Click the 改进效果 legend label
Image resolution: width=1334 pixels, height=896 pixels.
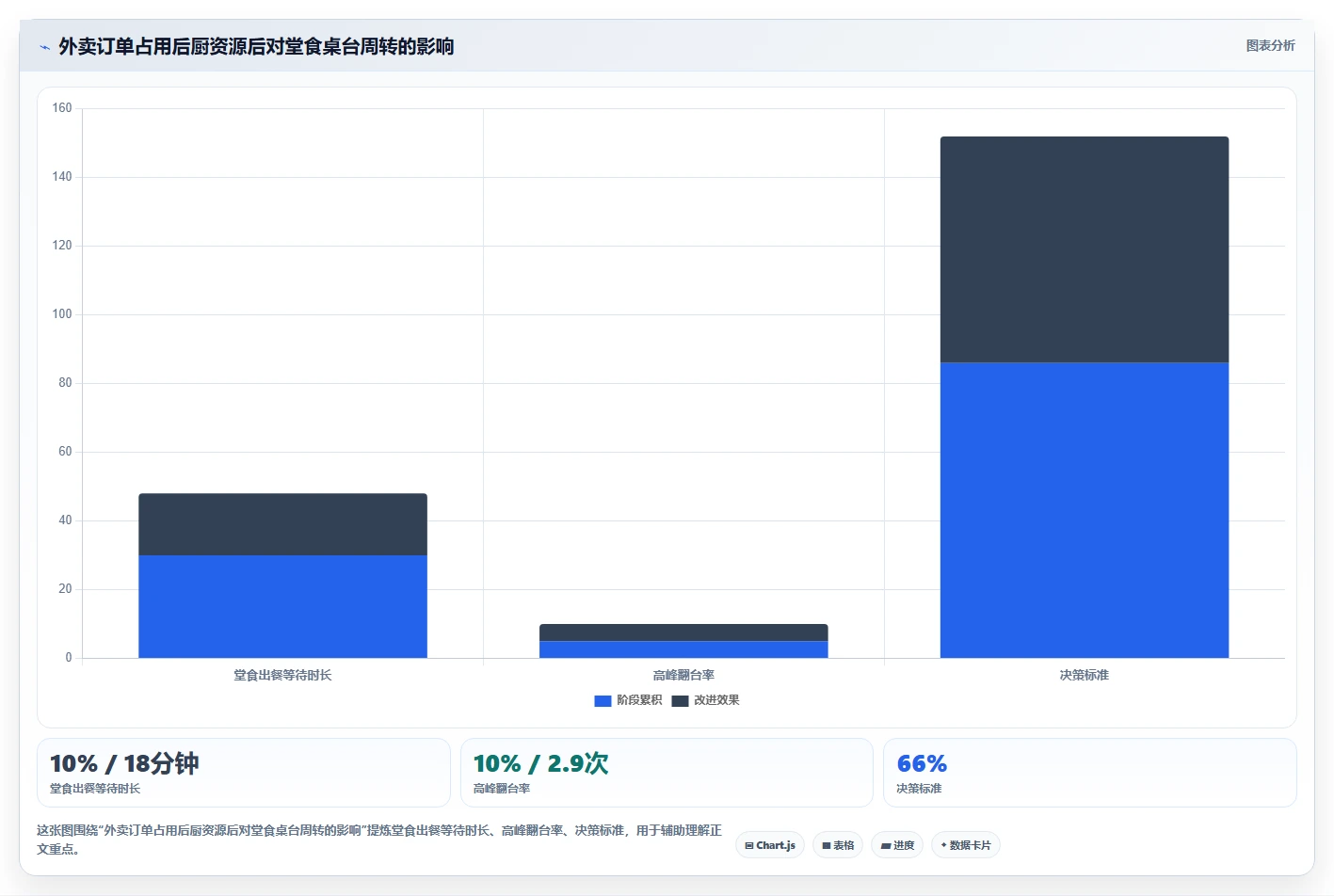click(x=716, y=700)
